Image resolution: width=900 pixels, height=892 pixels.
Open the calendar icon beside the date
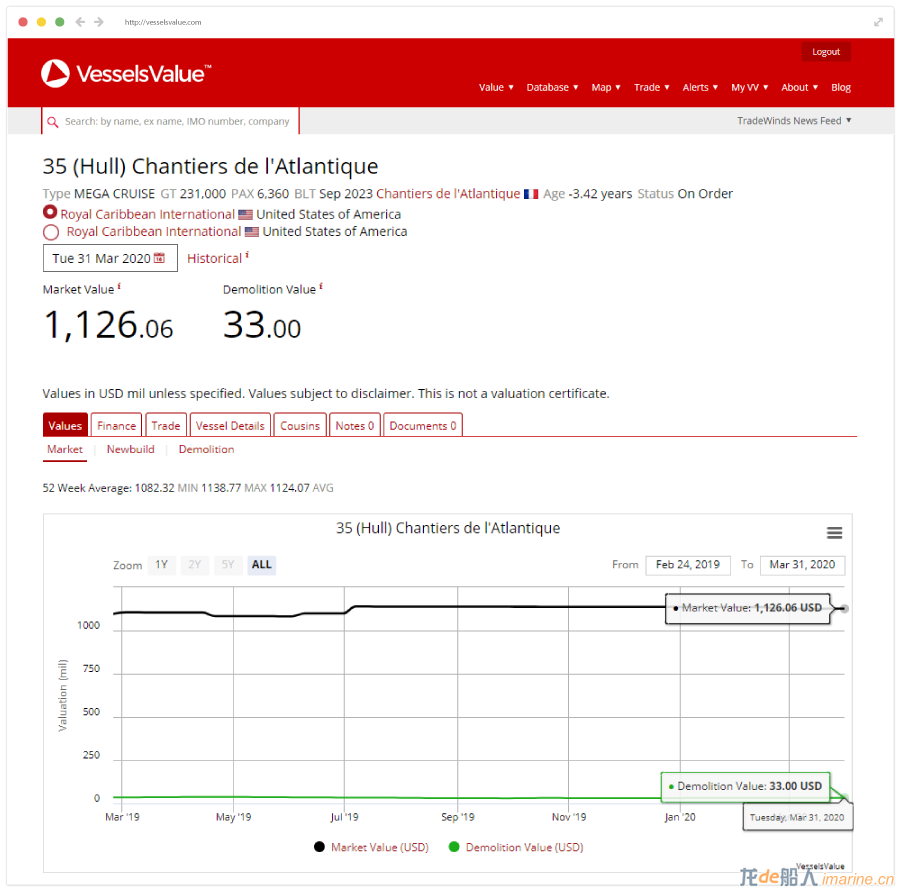159,258
